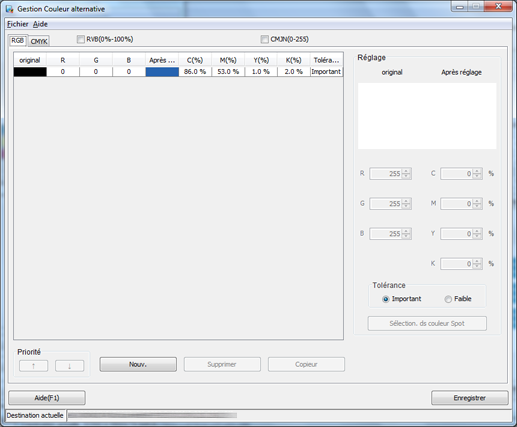Select the Important tolerance radio button
Screen dimensions: 517x427
[385, 299]
